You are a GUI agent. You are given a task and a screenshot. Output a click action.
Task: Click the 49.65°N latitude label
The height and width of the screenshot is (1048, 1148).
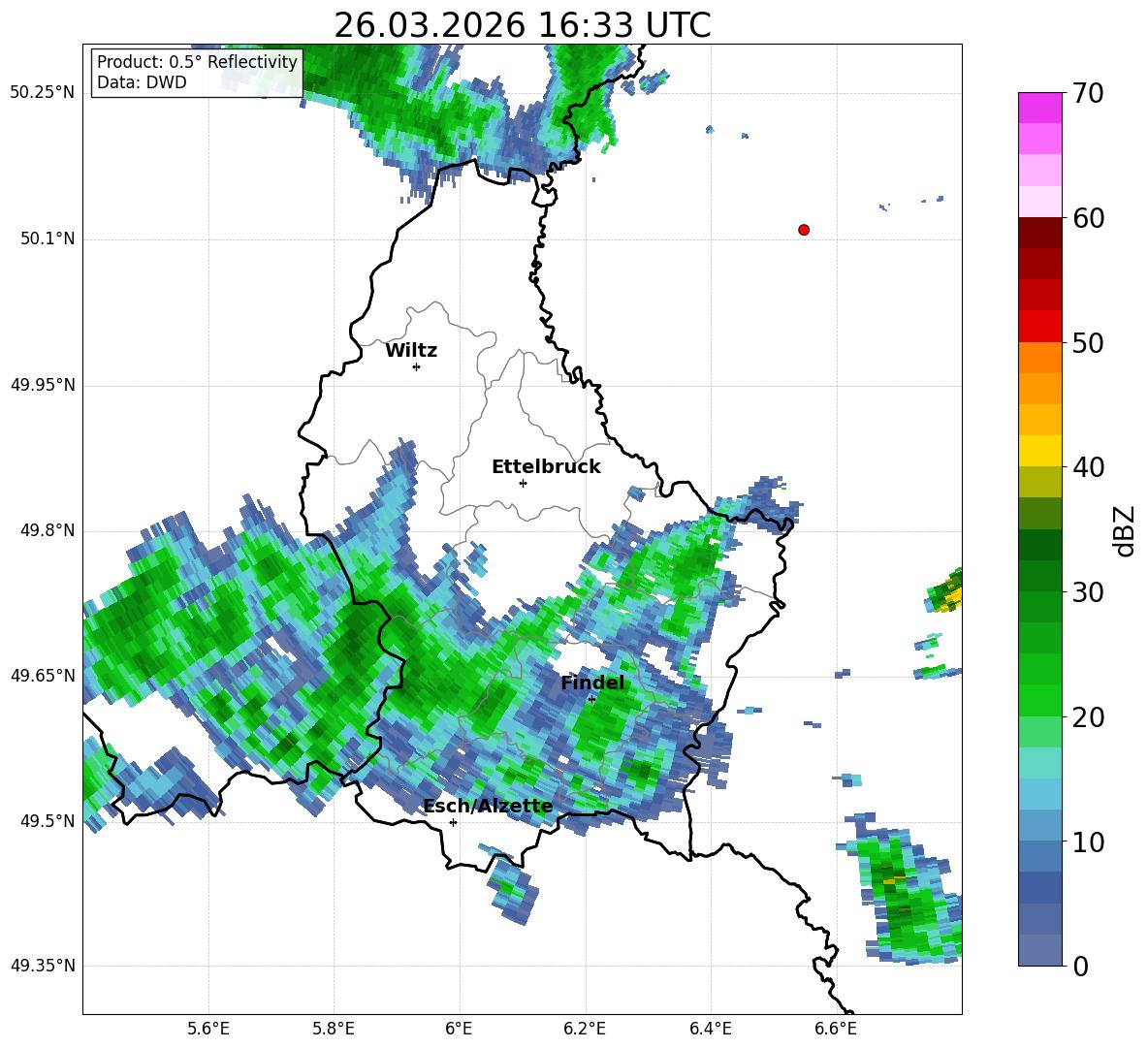click(43, 675)
